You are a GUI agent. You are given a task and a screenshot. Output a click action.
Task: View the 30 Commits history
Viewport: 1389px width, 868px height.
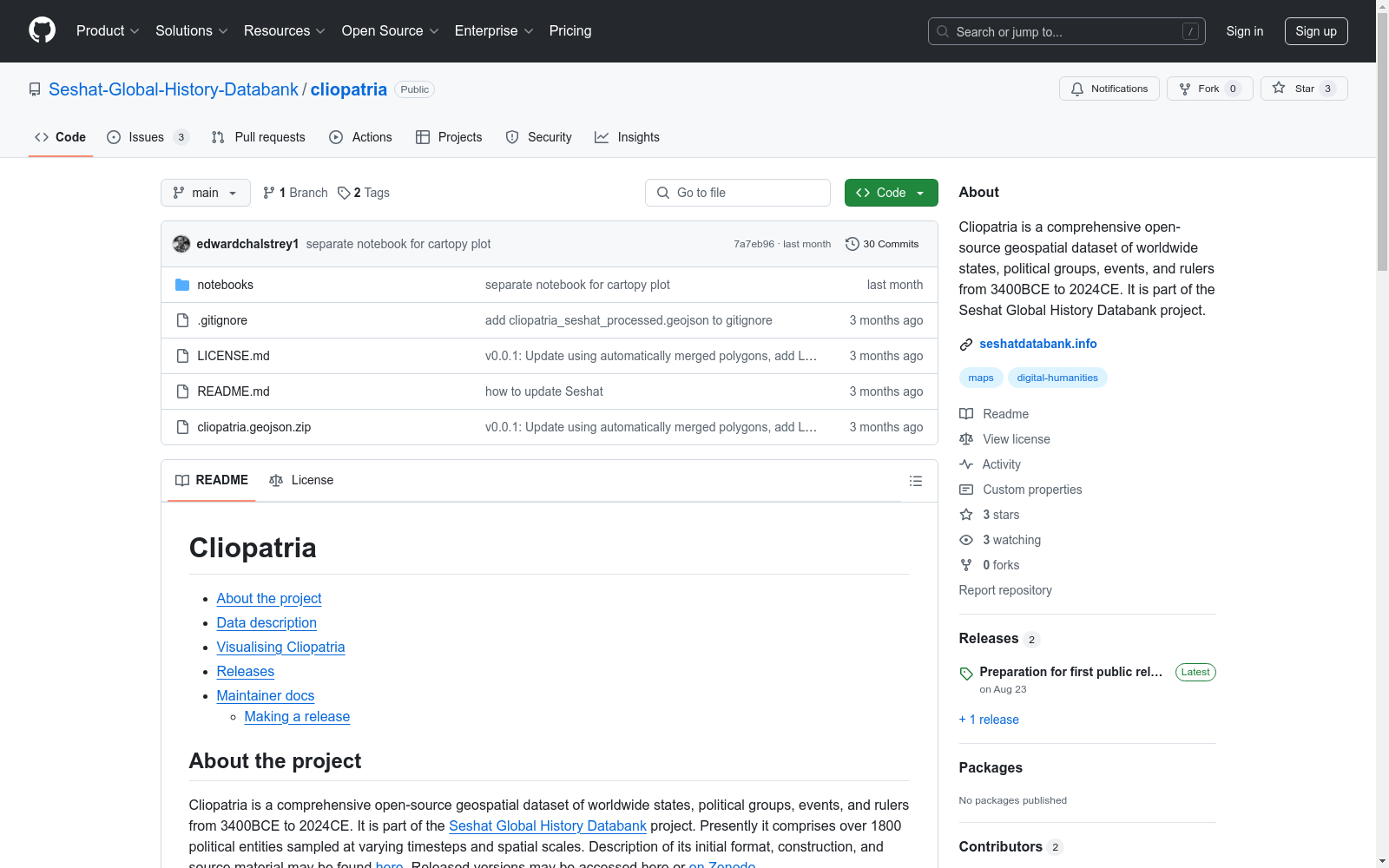tap(882, 244)
